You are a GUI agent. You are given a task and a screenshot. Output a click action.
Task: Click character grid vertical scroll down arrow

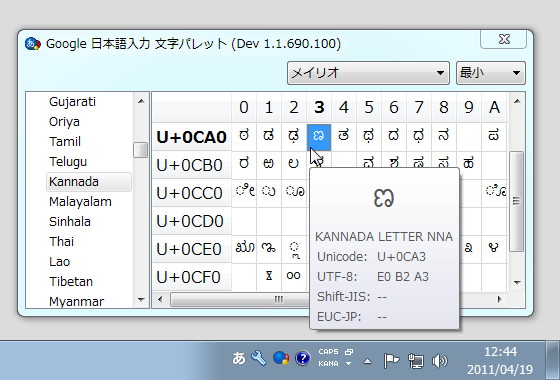[517, 282]
